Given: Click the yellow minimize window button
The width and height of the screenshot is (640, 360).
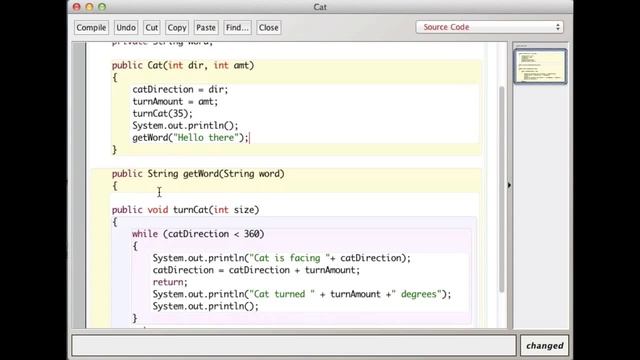Looking at the screenshot, I should click(89, 7).
